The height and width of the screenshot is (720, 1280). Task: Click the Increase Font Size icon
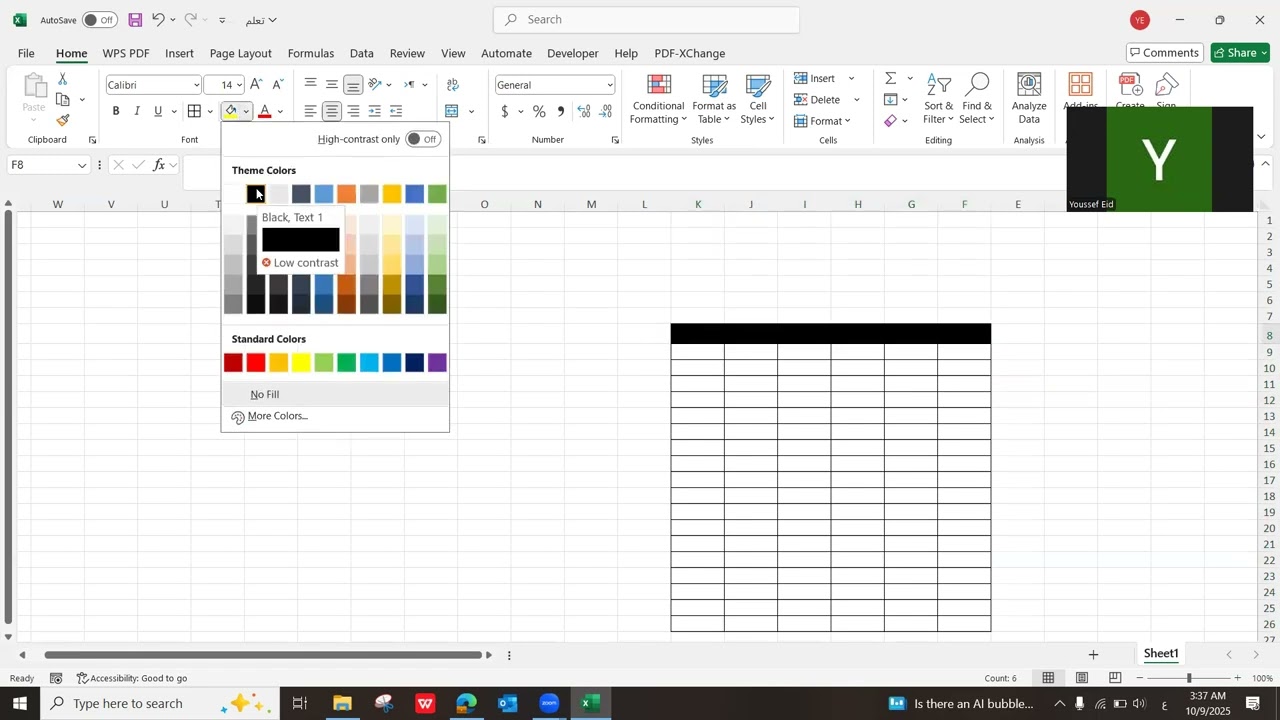257,85
